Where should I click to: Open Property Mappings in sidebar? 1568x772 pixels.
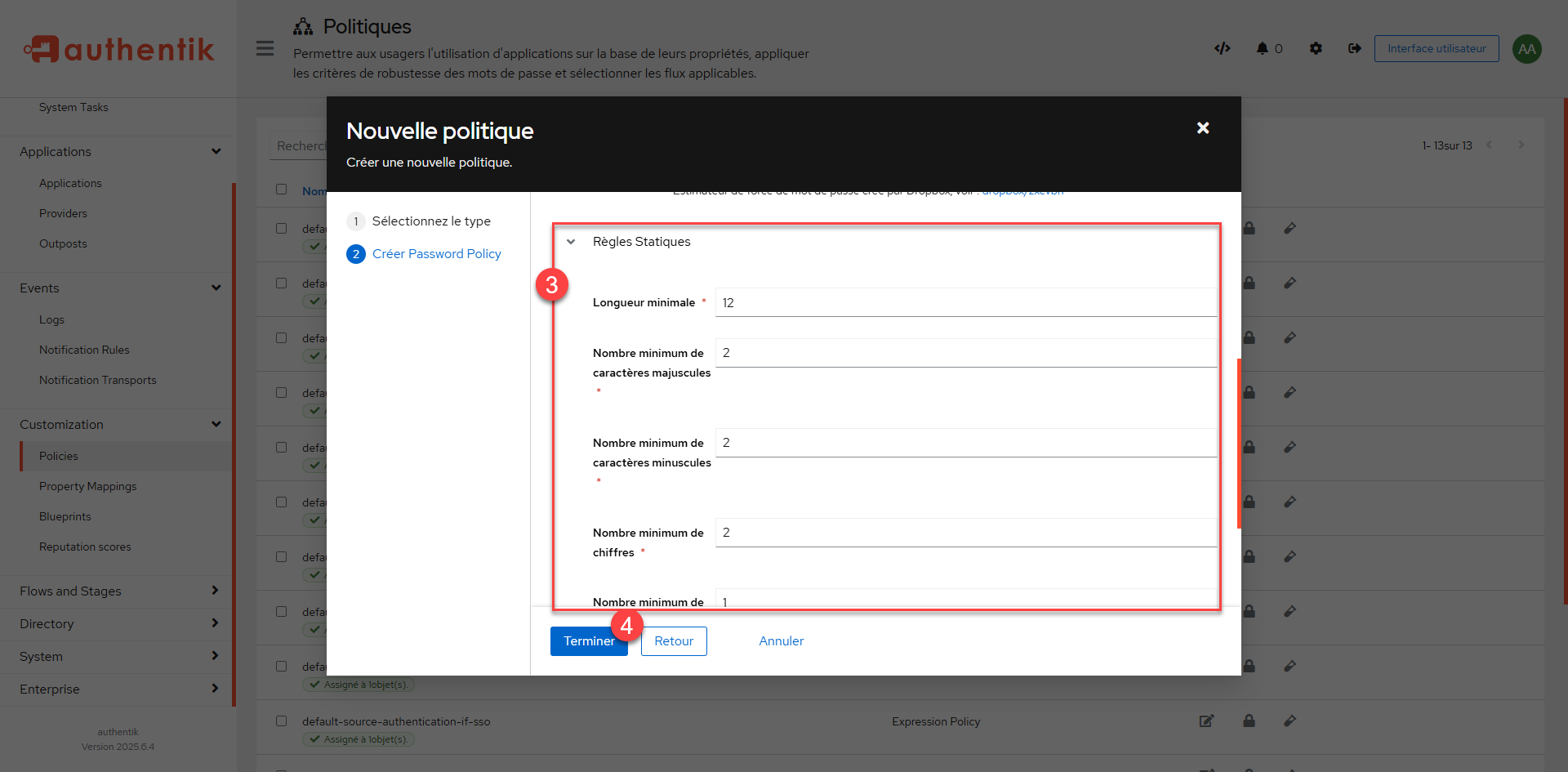pos(87,486)
